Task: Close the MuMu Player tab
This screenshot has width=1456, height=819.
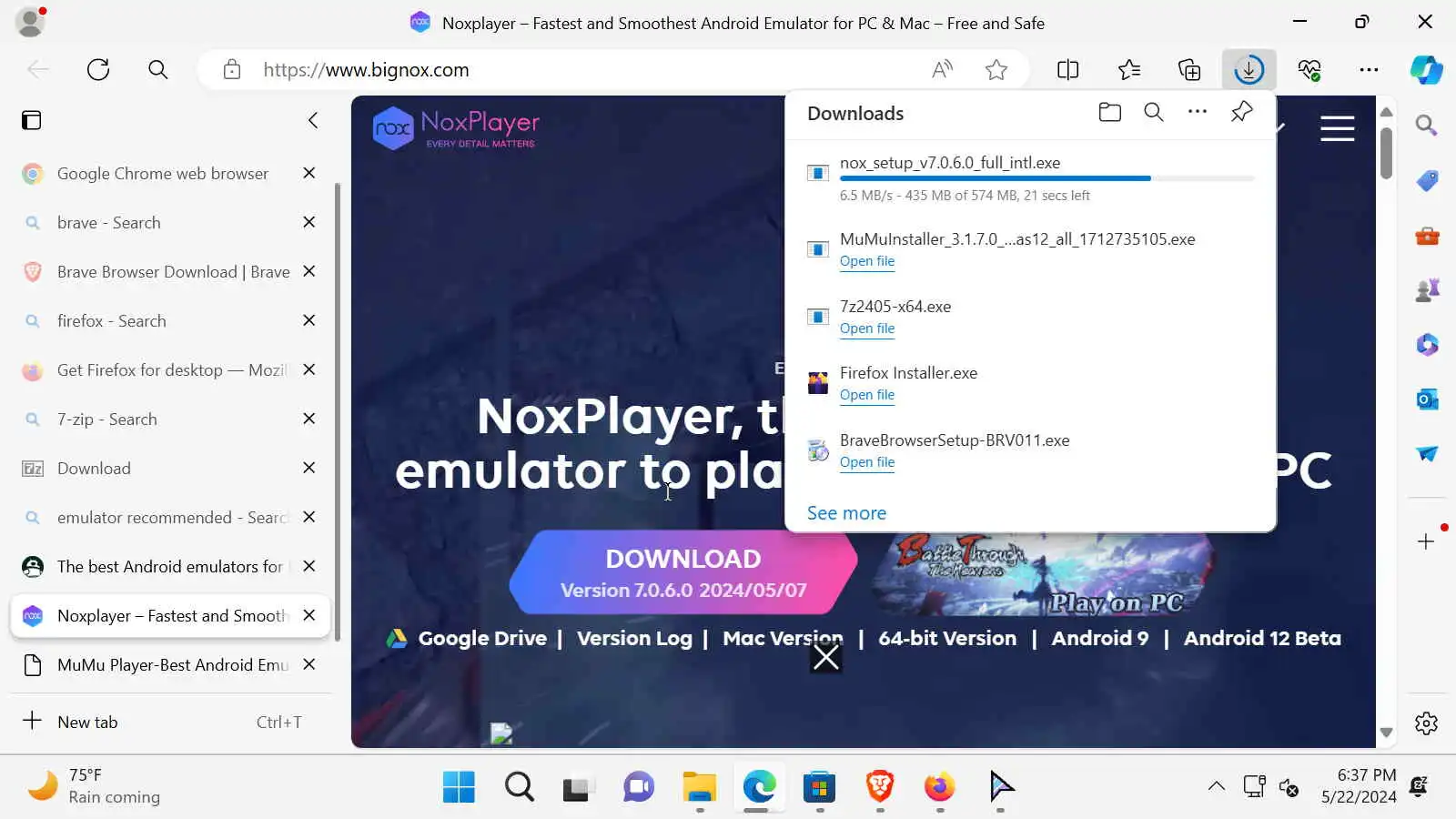Action: coord(309,664)
